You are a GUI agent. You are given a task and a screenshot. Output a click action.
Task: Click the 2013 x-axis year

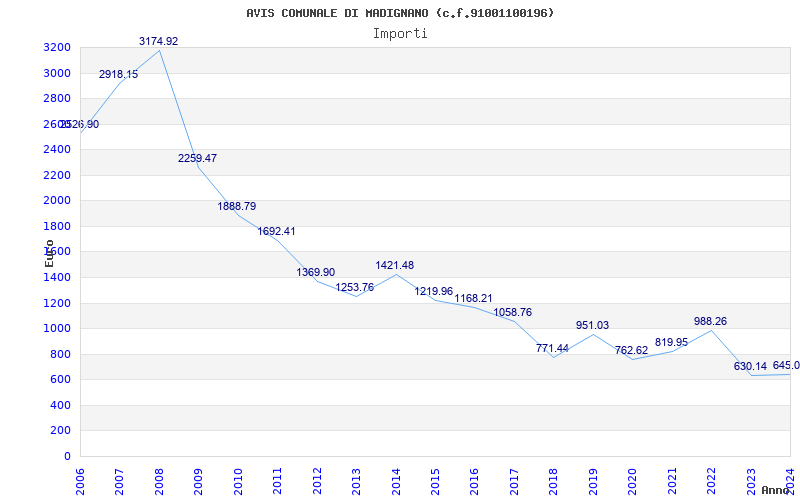[356, 482]
